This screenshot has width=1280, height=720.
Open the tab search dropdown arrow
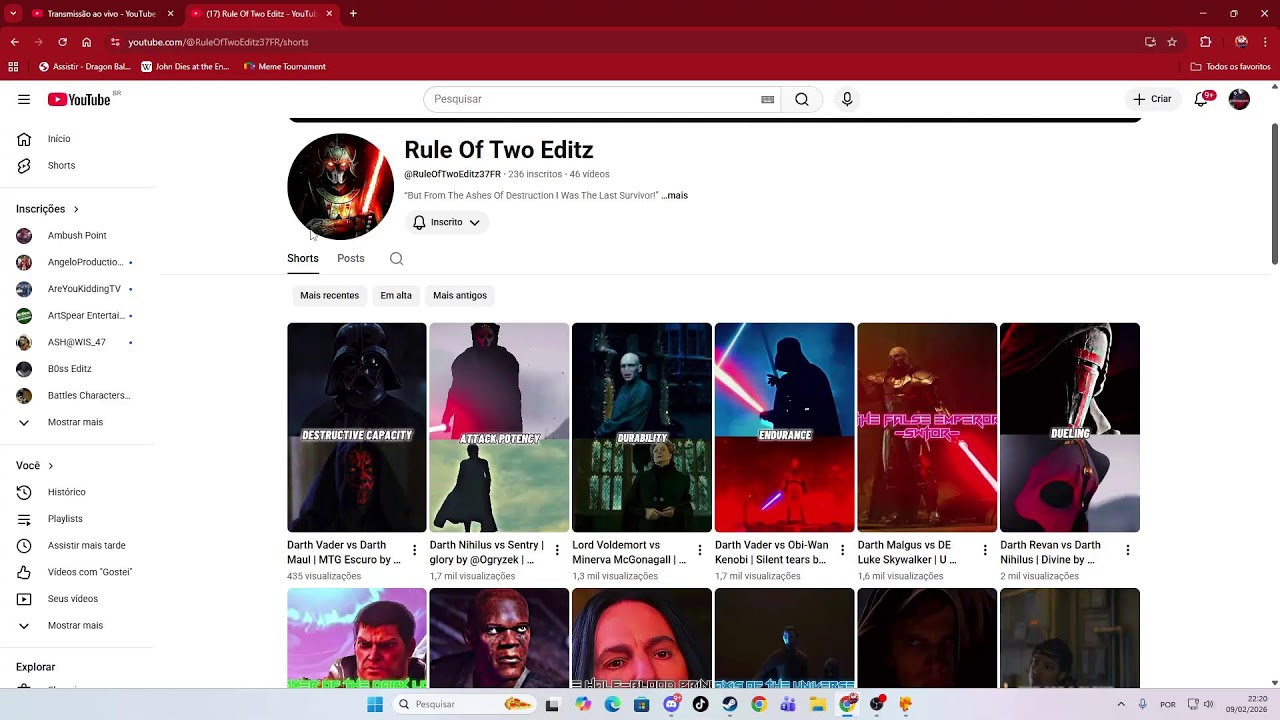coord(13,14)
